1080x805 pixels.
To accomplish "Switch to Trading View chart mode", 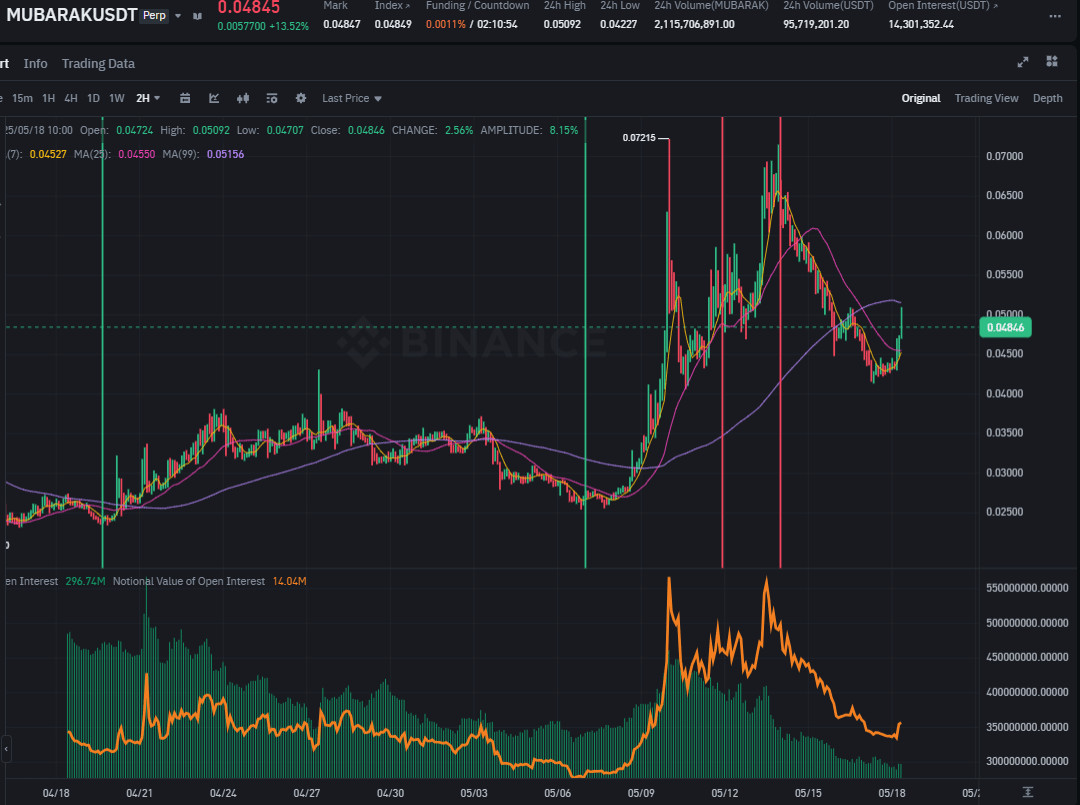I will pos(986,98).
